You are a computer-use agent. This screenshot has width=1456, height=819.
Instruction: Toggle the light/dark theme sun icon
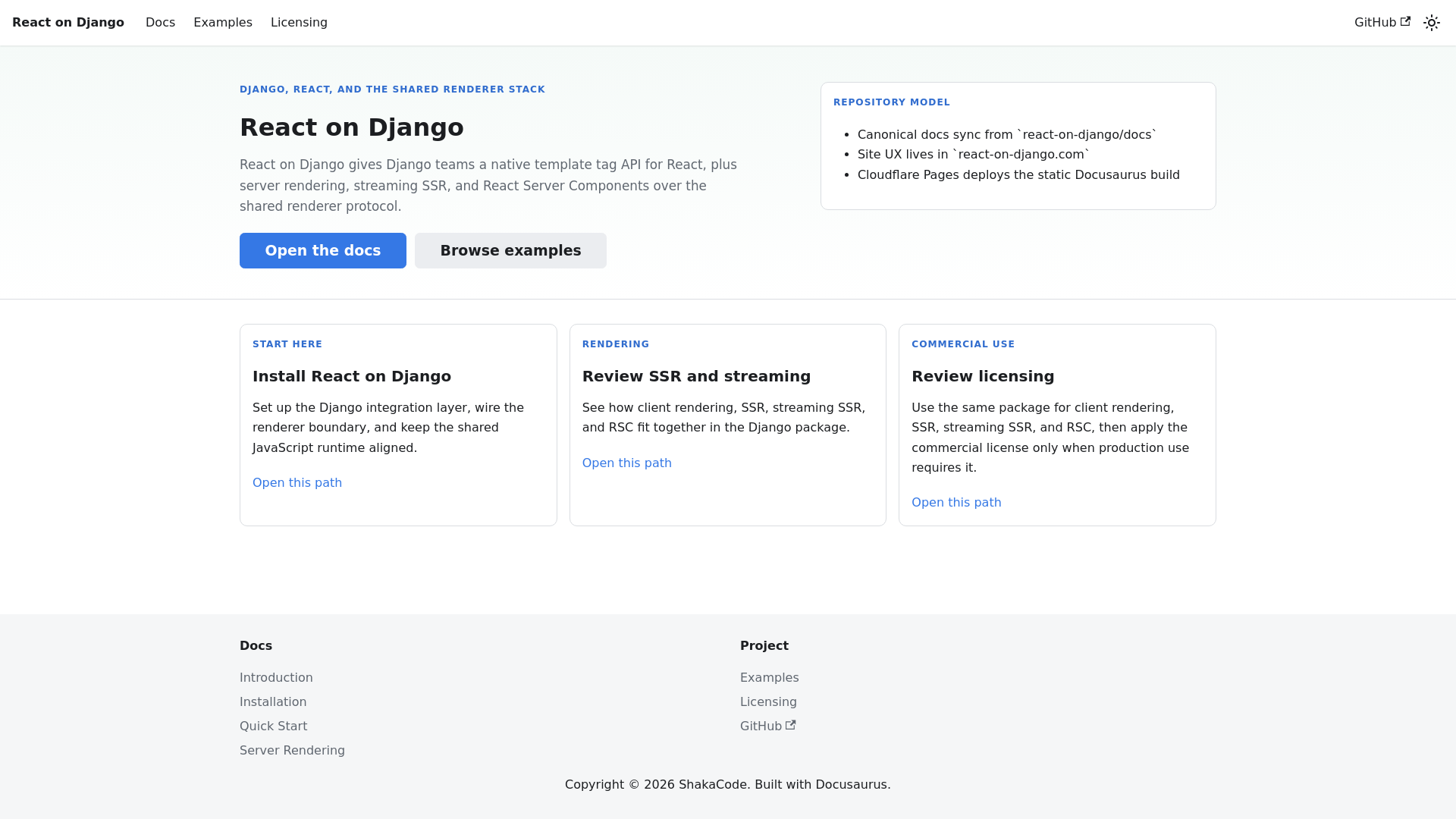1432,23
